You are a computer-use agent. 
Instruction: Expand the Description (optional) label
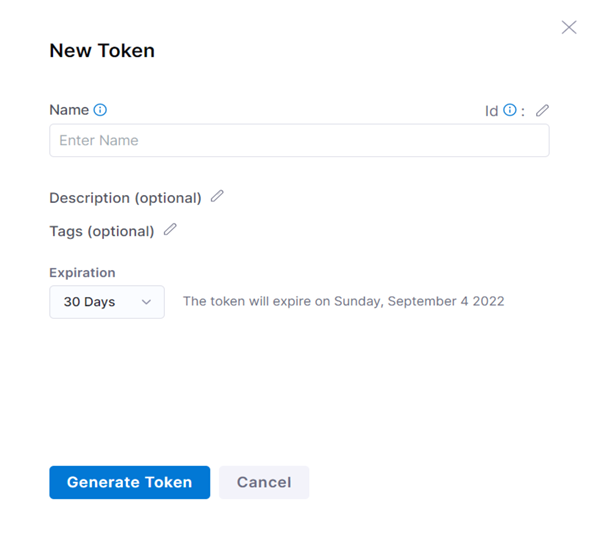click(125, 198)
